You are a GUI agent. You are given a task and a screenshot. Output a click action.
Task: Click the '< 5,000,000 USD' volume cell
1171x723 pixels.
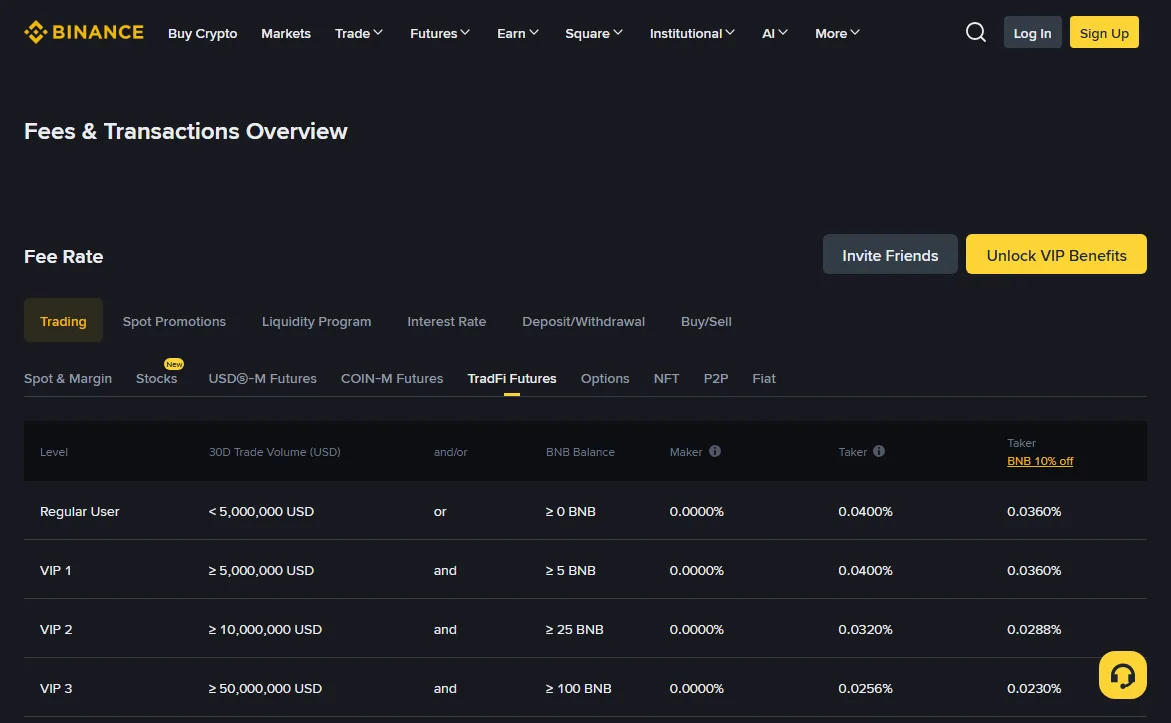[261, 511]
